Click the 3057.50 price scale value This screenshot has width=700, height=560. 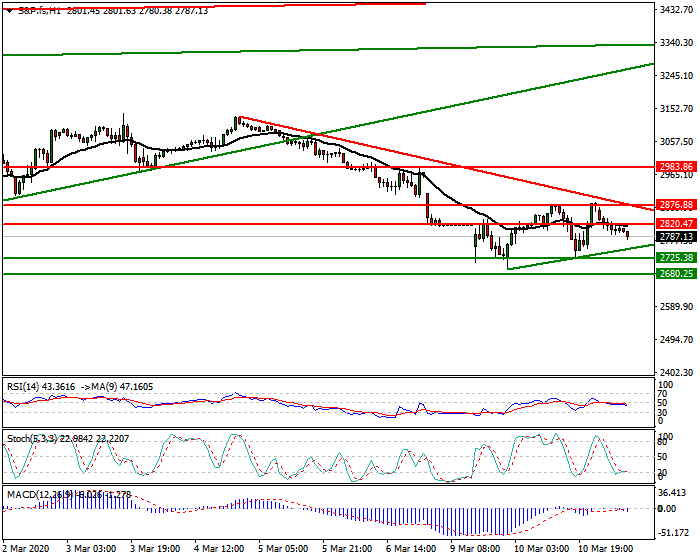676,142
